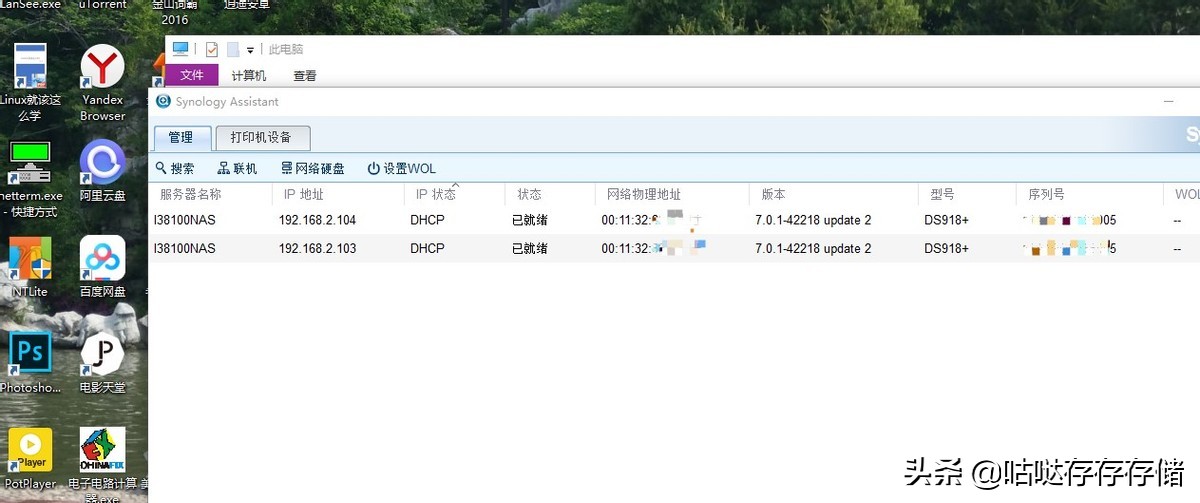Sort by 状态 column header

(x=549, y=195)
